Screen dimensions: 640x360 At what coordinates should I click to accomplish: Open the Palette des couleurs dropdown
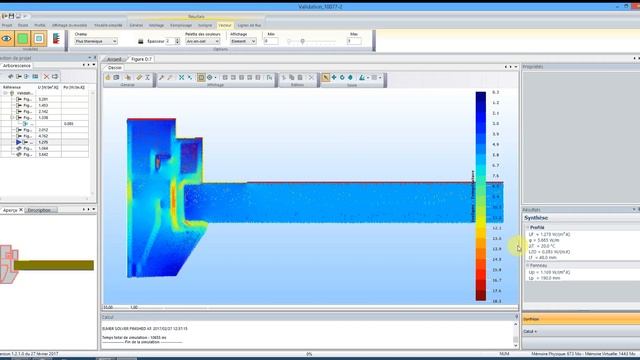coord(202,41)
